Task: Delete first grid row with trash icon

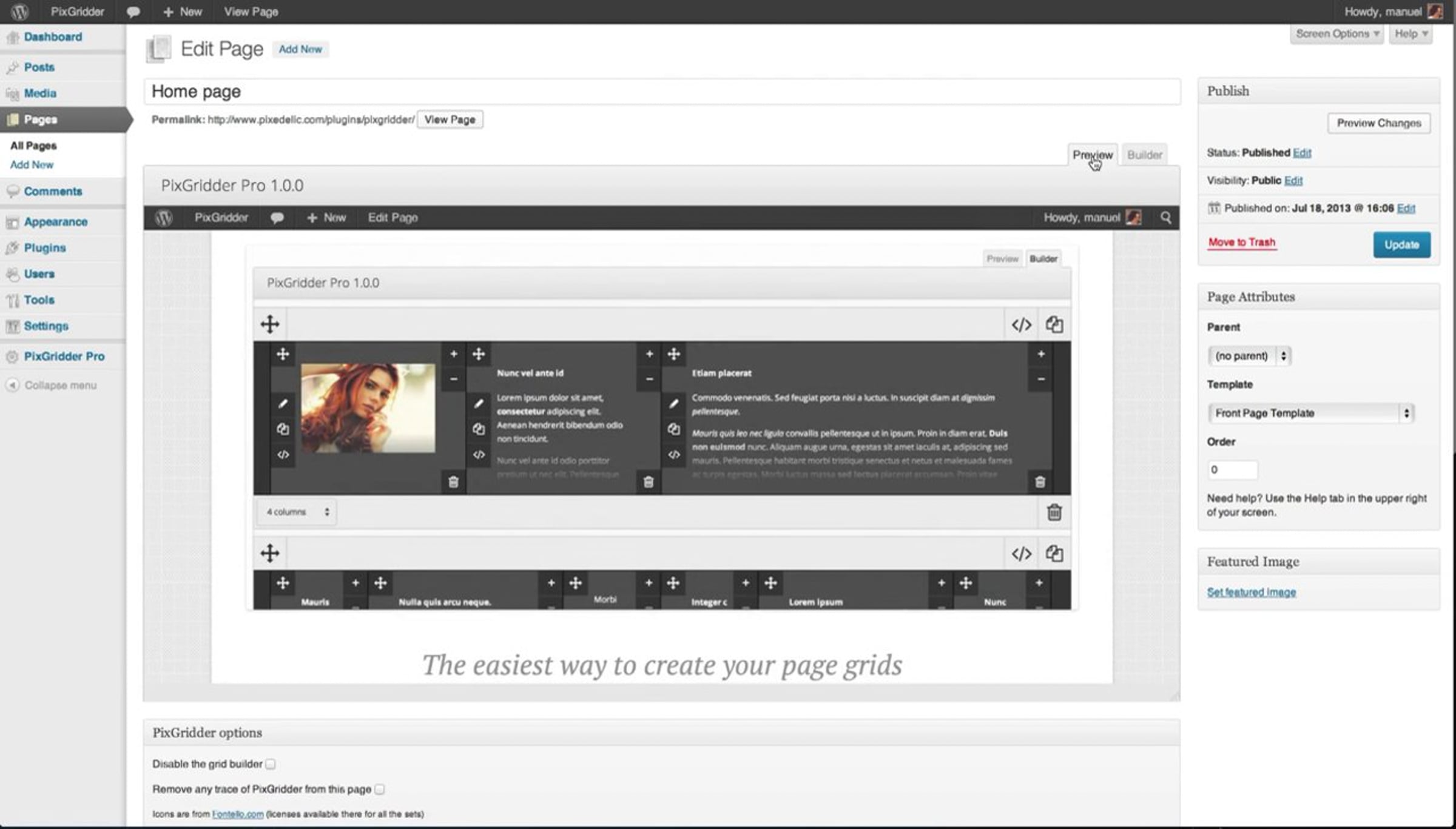Action: point(1054,512)
